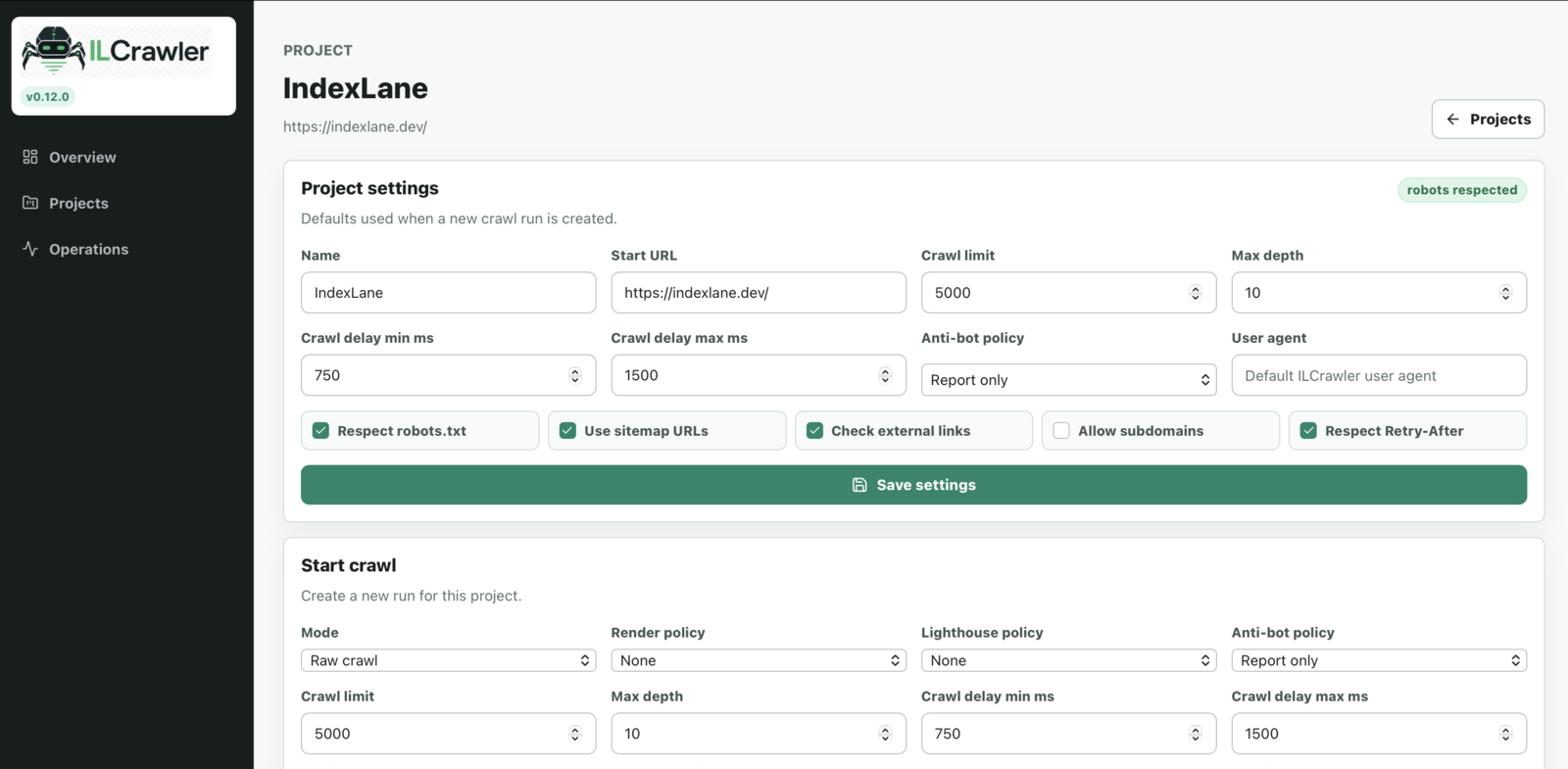This screenshot has width=1568, height=769.
Task: Click stepper arrows on settings Max depth
Action: point(1505,293)
